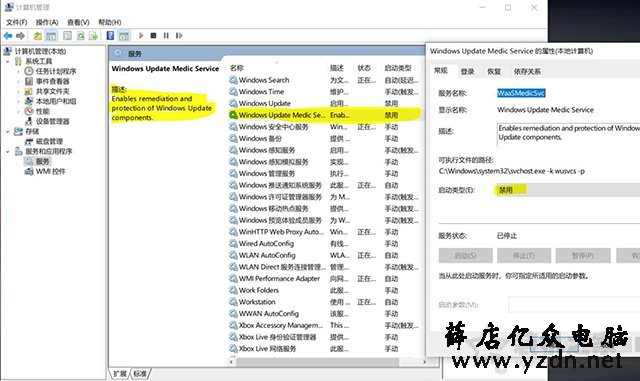This screenshot has height=381, width=640.
Task: Click the Start Service play icon
Action: tap(141, 36)
